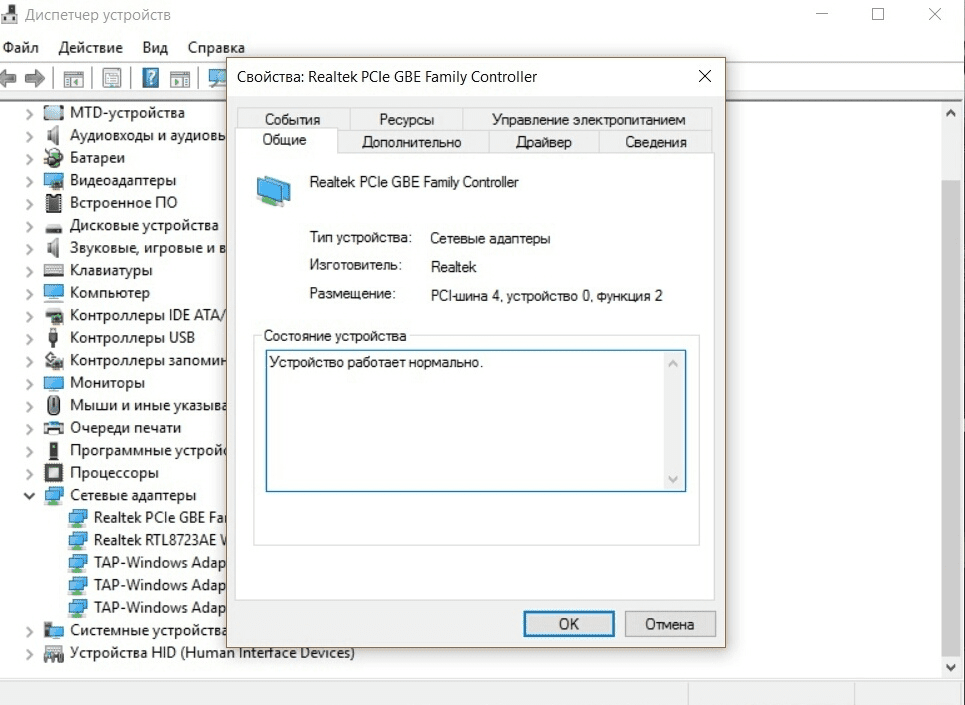This screenshot has height=705, width=965.
Task: Switch to the Ресурсы tab
Action: (406, 119)
